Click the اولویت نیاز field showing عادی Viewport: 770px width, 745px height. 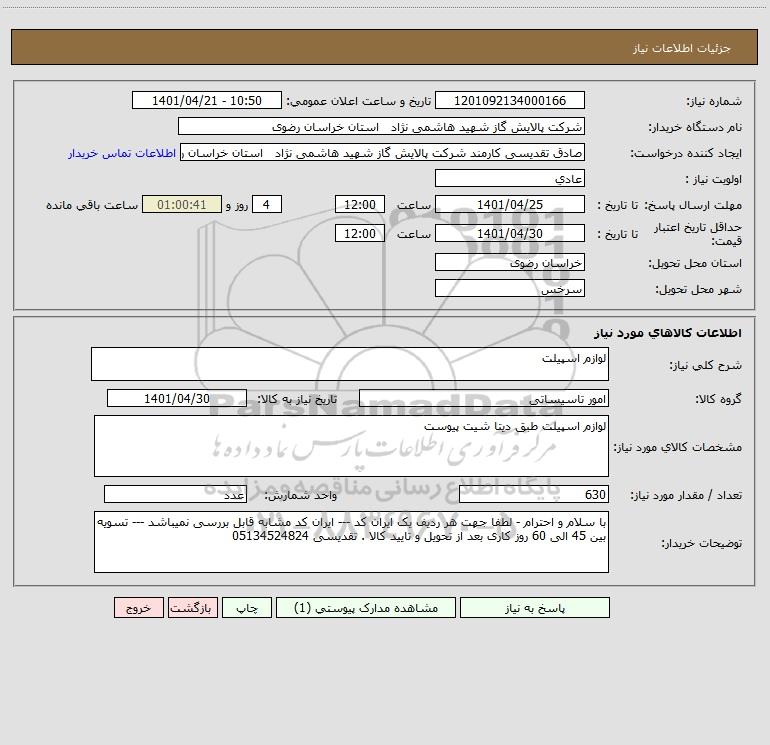pyautogui.click(x=510, y=178)
